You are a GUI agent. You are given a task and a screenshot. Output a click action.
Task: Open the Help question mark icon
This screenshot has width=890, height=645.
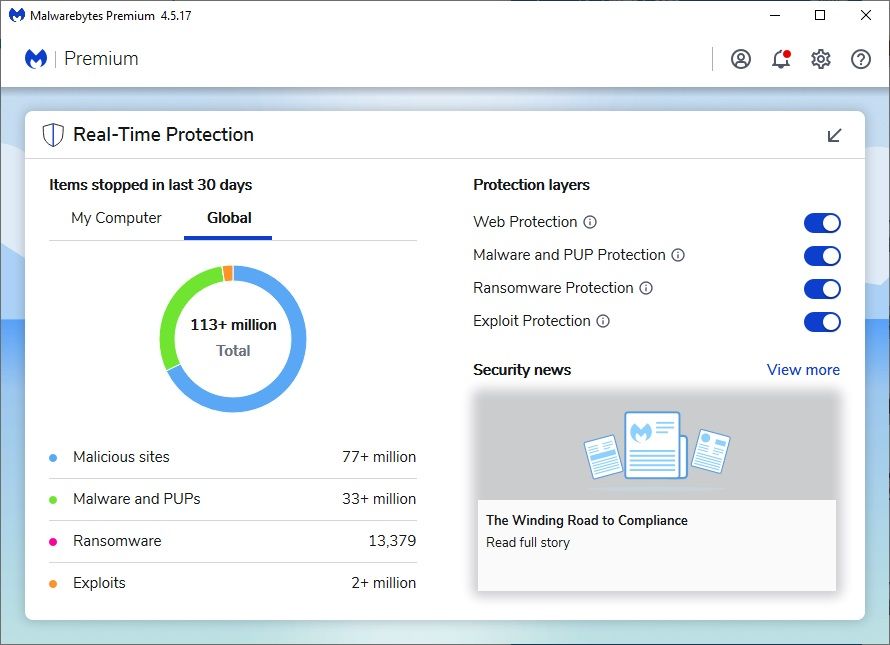(x=861, y=59)
